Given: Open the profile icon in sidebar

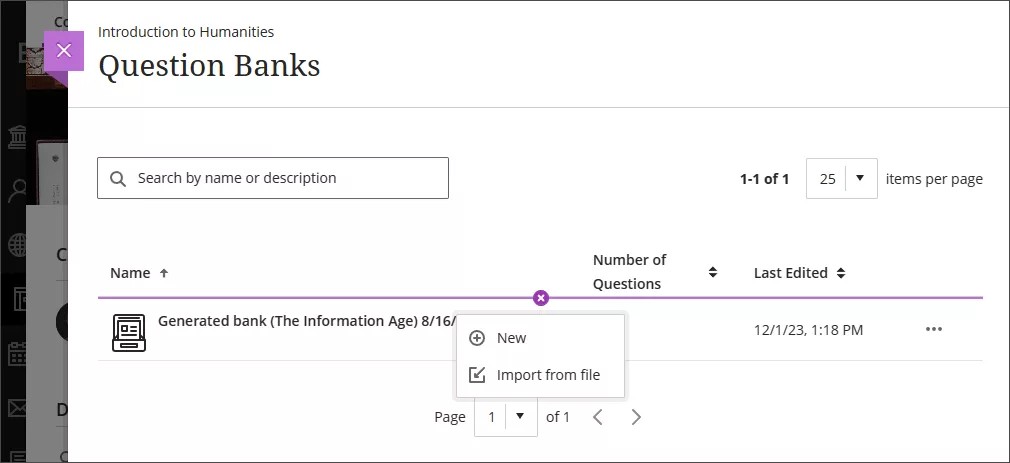Looking at the screenshot, I should [x=17, y=190].
